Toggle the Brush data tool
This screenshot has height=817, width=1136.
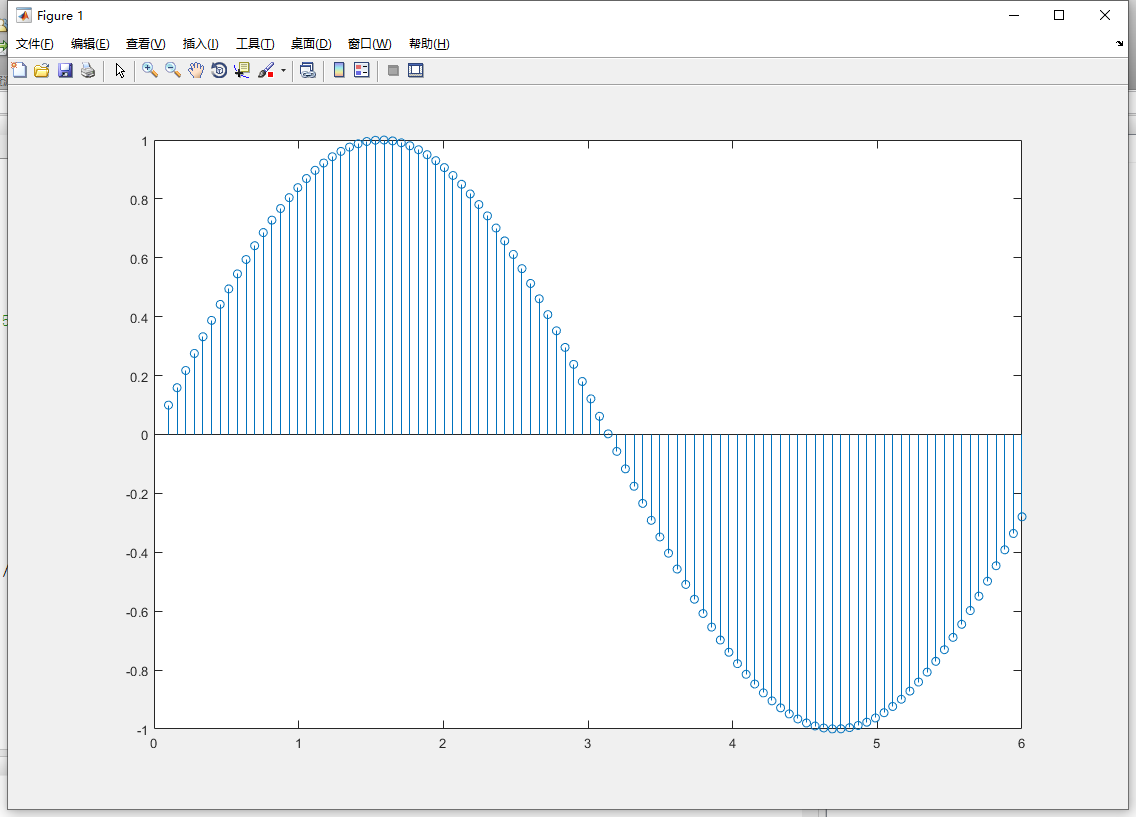pyautogui.click(x=266, y=70)
